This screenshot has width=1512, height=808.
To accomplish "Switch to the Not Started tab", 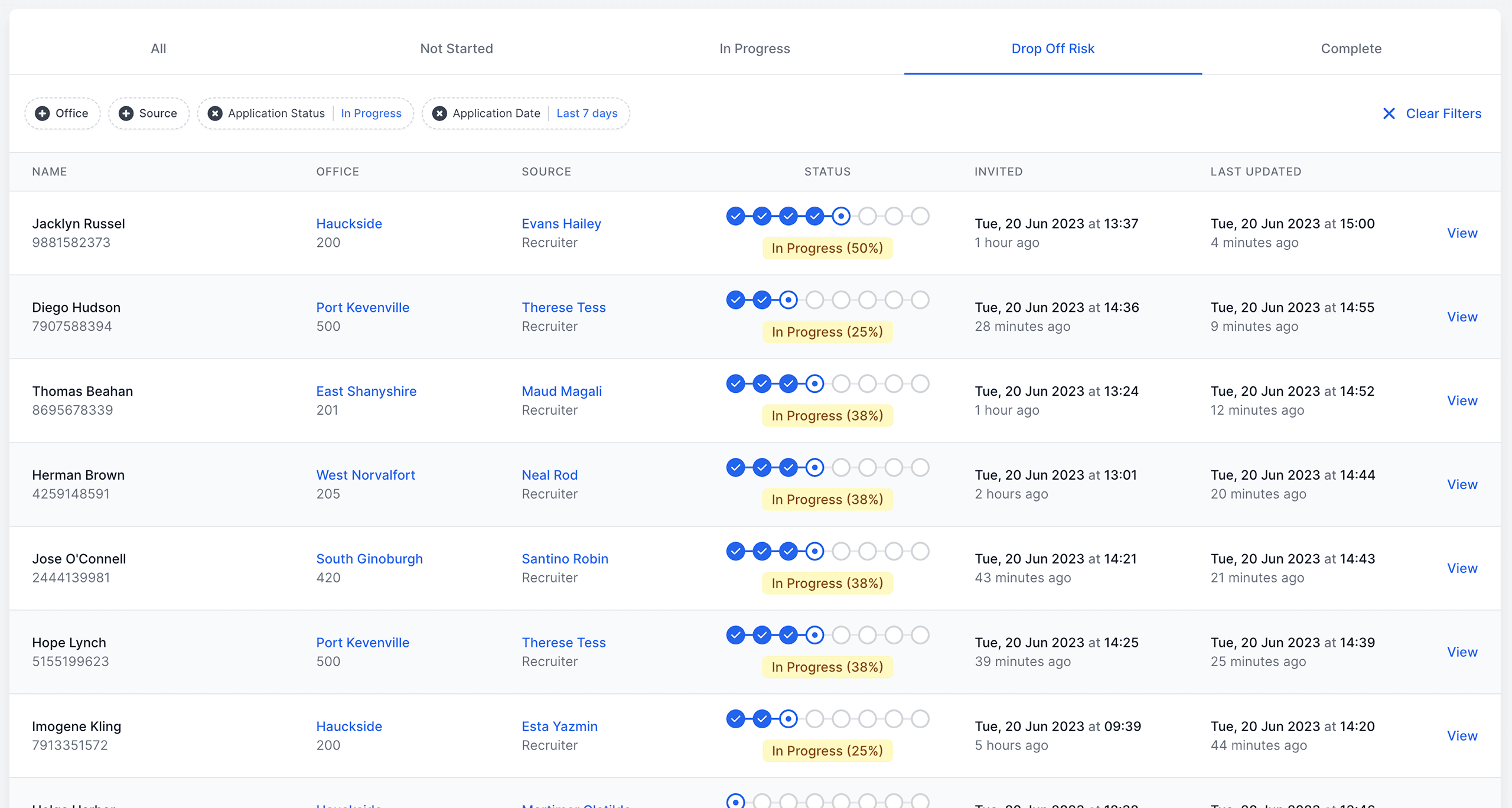I will [x=456, y=48].
